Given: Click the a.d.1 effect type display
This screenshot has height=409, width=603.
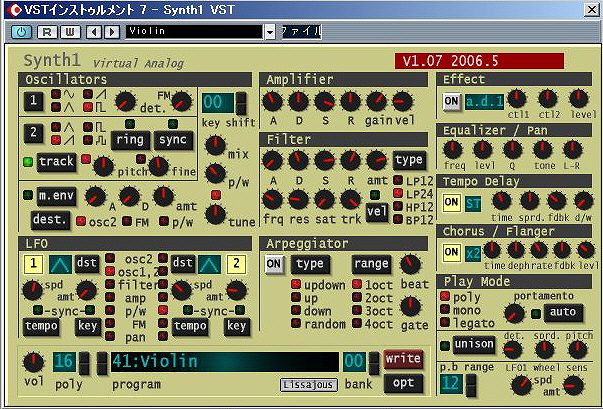Looking at the screenshot, I should click(484, 102).
